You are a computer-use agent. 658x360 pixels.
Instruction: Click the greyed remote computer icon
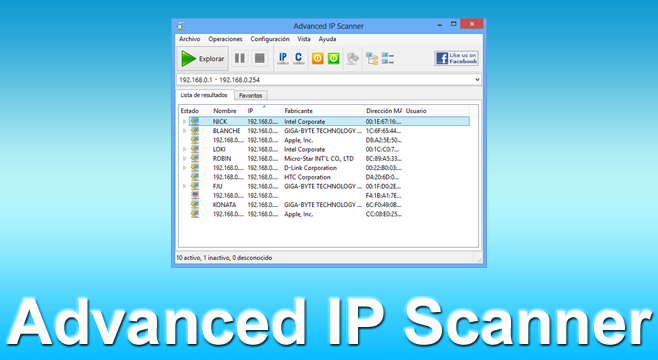pos(352,58)
